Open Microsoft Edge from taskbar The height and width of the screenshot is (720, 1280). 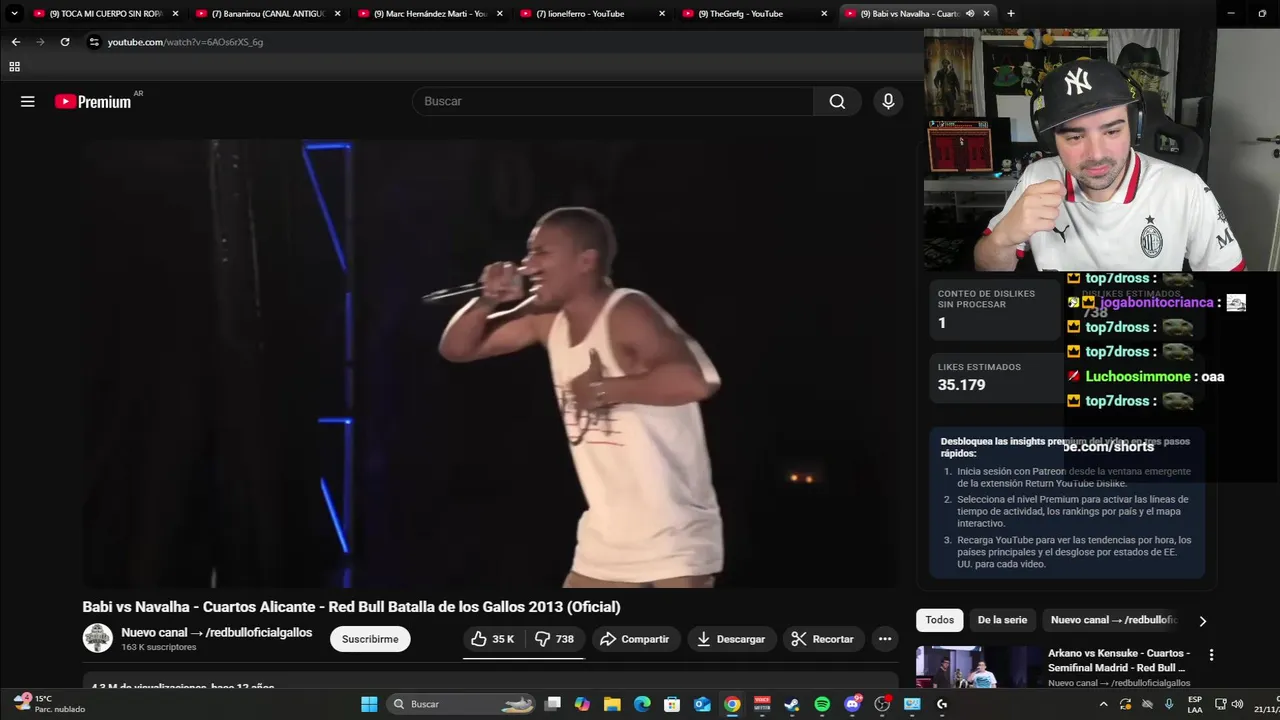point(642,704)
